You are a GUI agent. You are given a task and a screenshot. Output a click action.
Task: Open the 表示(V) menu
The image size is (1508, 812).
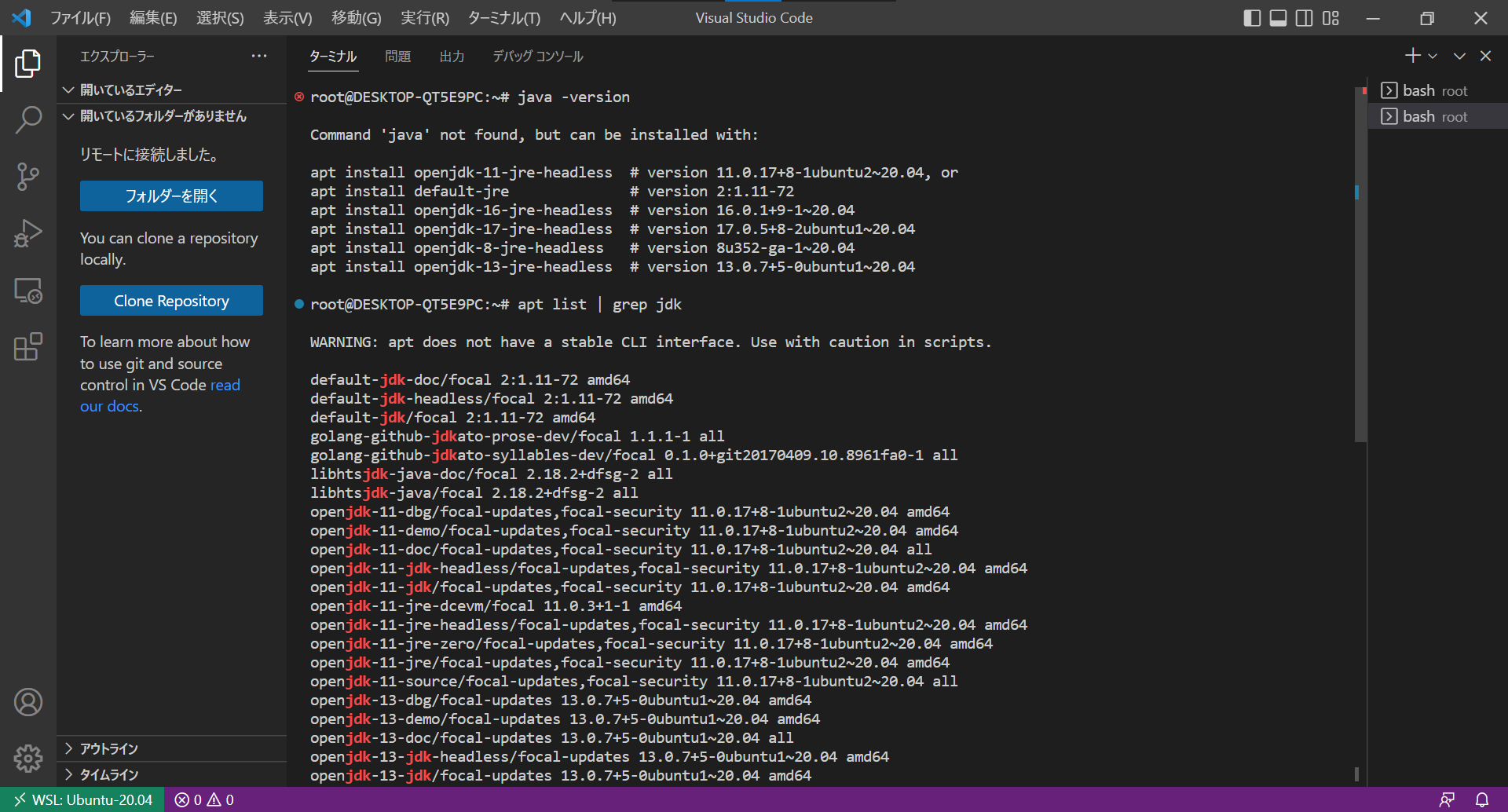(287, 17)
